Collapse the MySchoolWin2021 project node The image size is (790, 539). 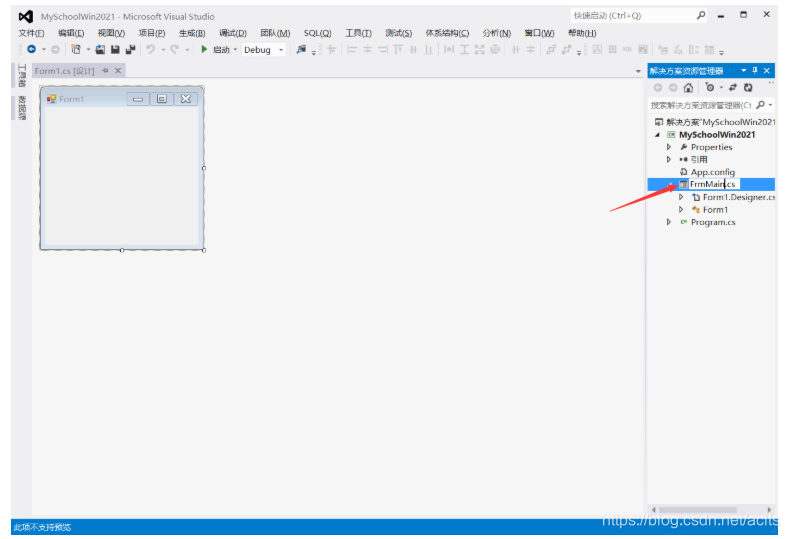click(x=657, y=135)
